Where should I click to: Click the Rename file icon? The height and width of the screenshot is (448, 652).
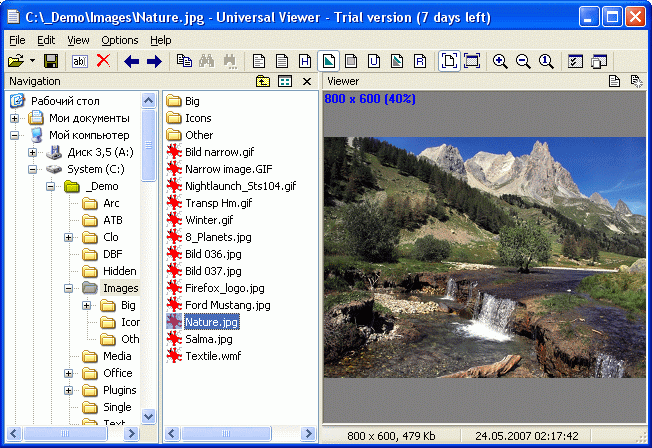(x=80, y=61)
